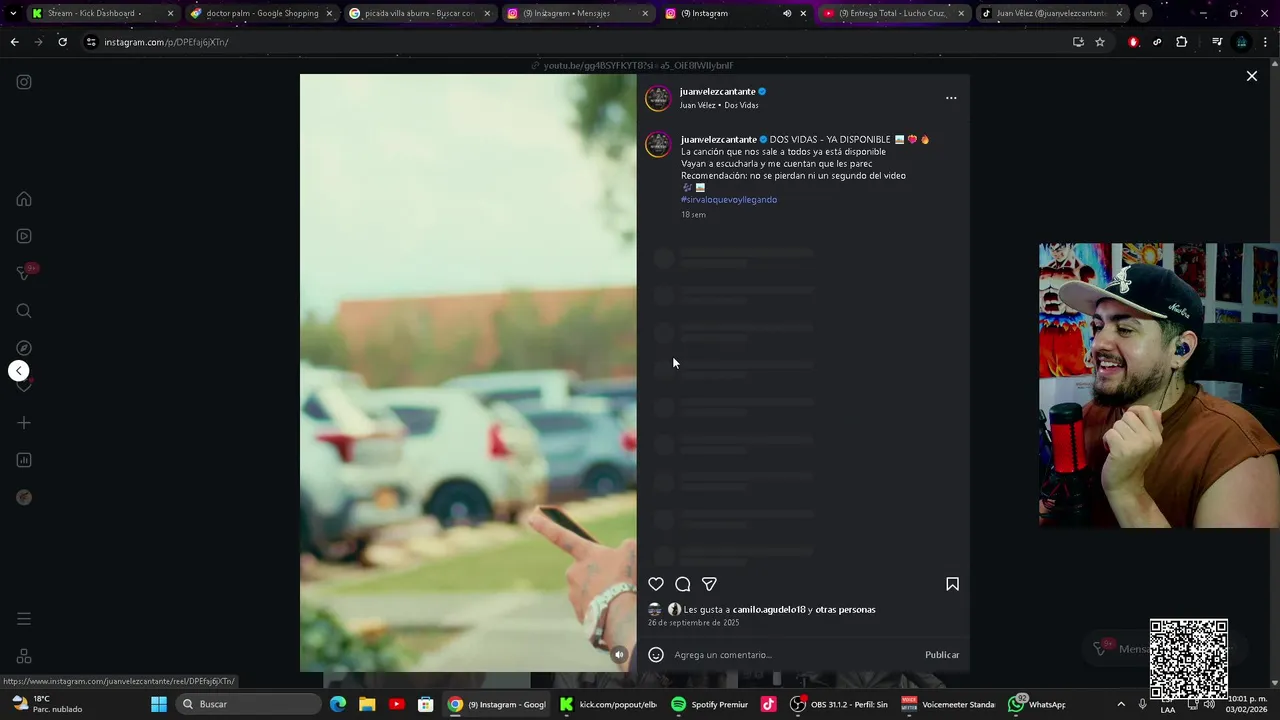This screenshot has height=720, width=1280.
Task: Open Messages icon with notification badge
Action: click(x=26, y=272)
